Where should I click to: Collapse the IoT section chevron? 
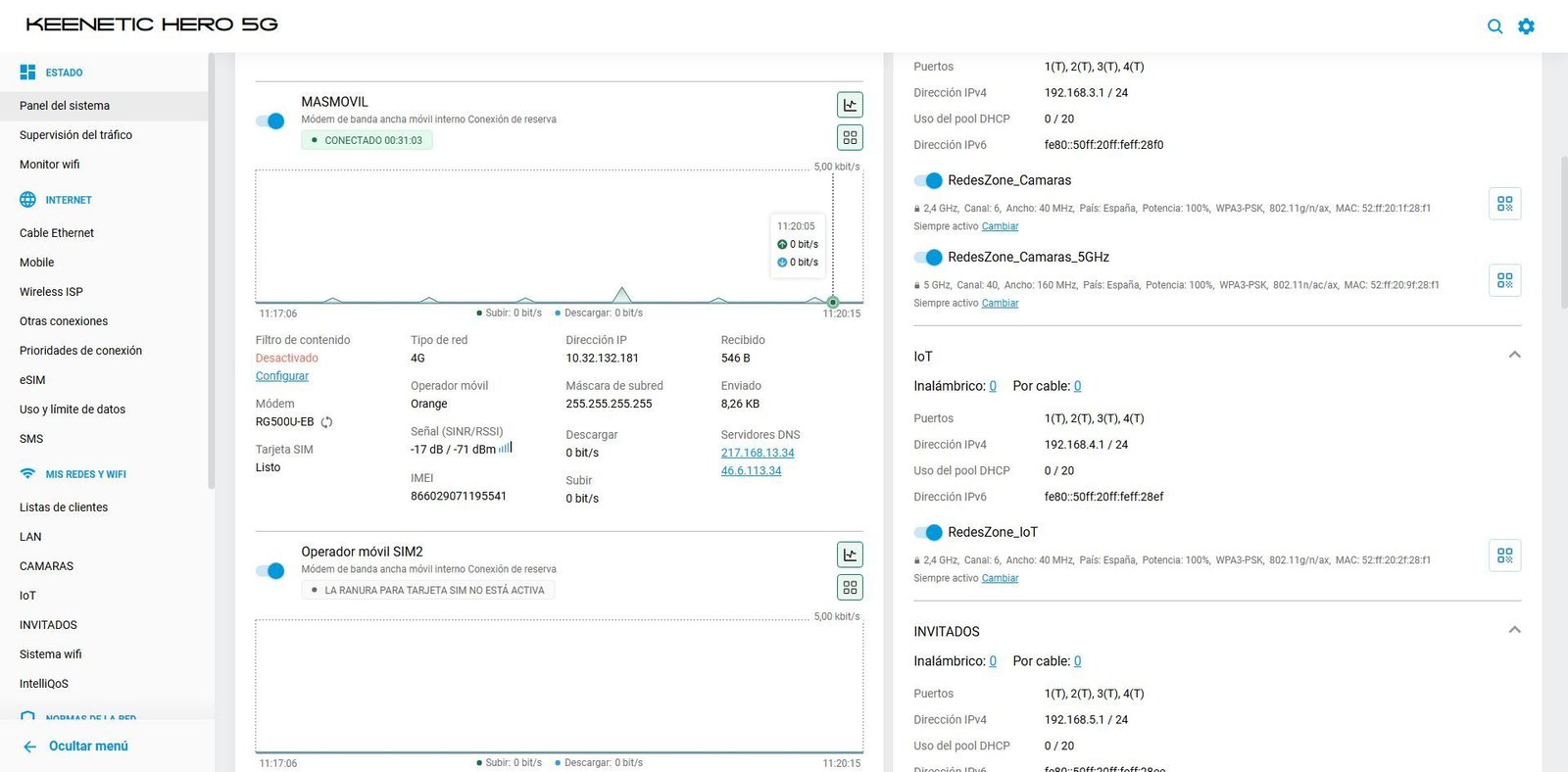(1514, 355)
